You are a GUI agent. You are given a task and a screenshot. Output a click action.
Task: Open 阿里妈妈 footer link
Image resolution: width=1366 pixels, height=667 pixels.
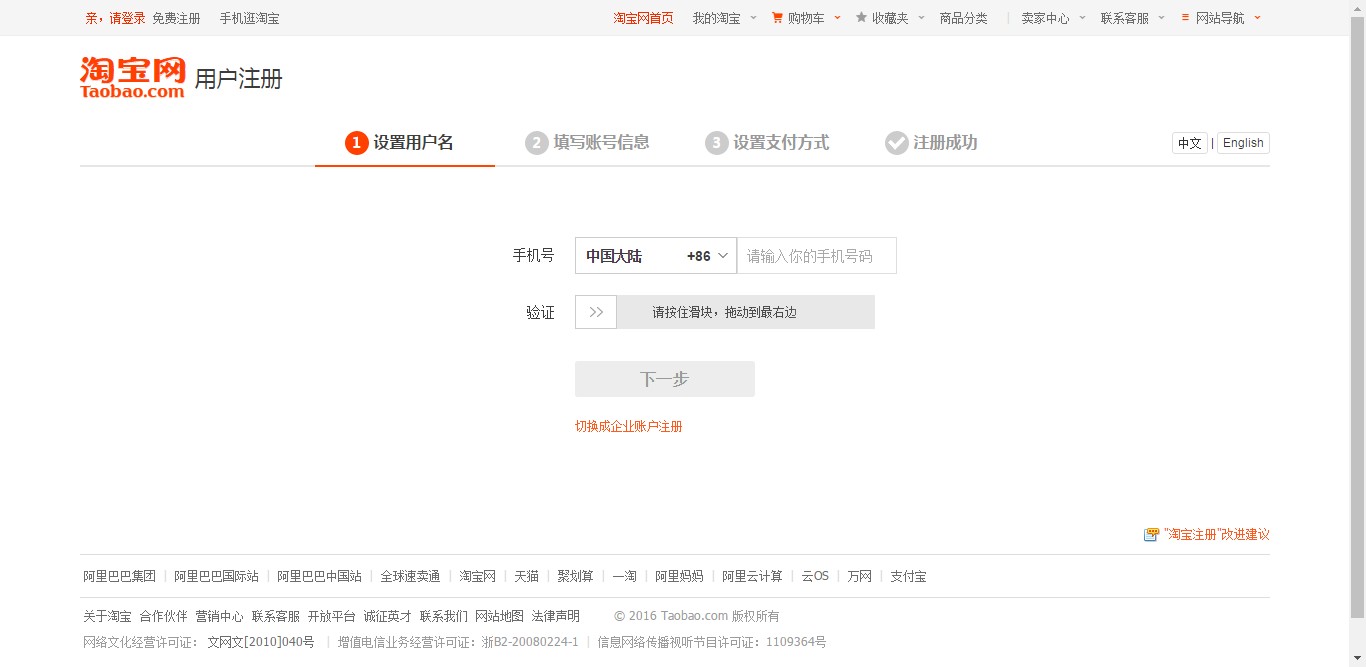point(680,576)
